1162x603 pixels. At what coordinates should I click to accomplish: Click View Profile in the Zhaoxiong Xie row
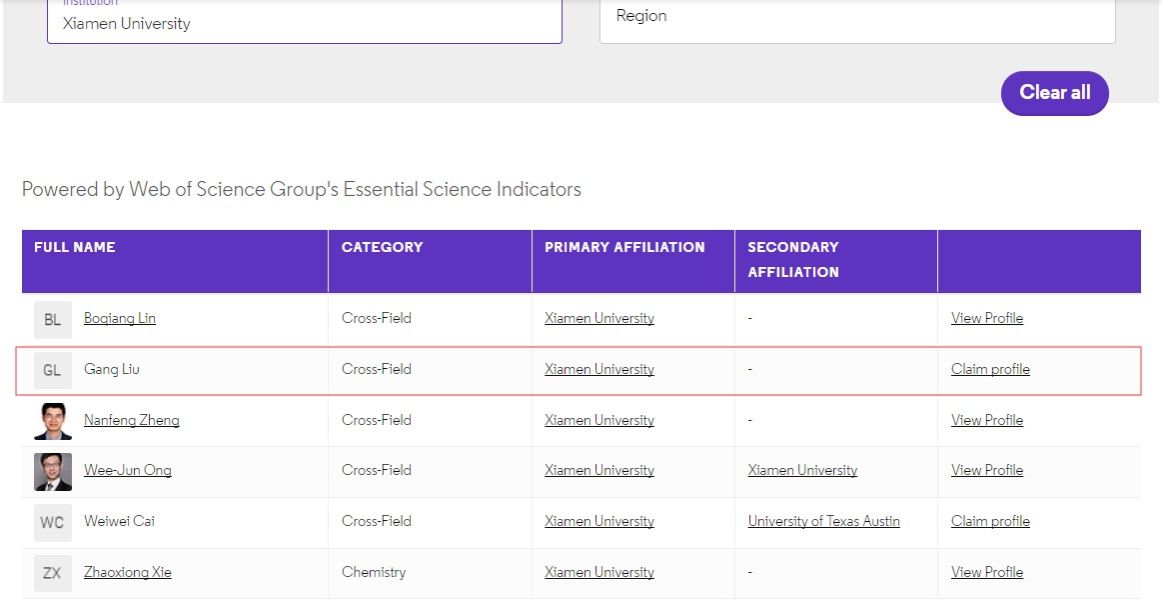pos(987,573)
